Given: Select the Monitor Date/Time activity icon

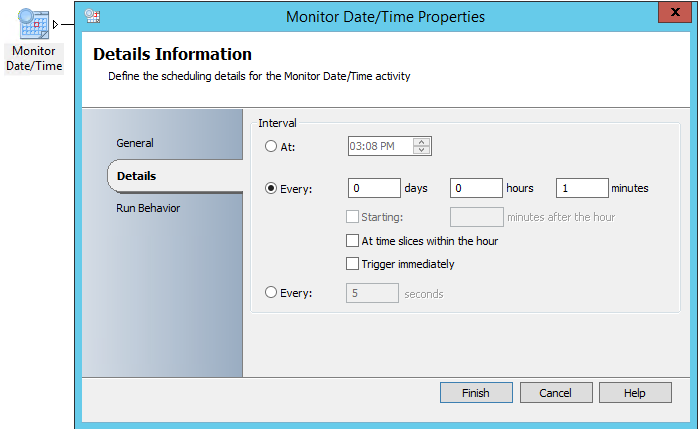Looking at the screenshot, I should 33,24.
